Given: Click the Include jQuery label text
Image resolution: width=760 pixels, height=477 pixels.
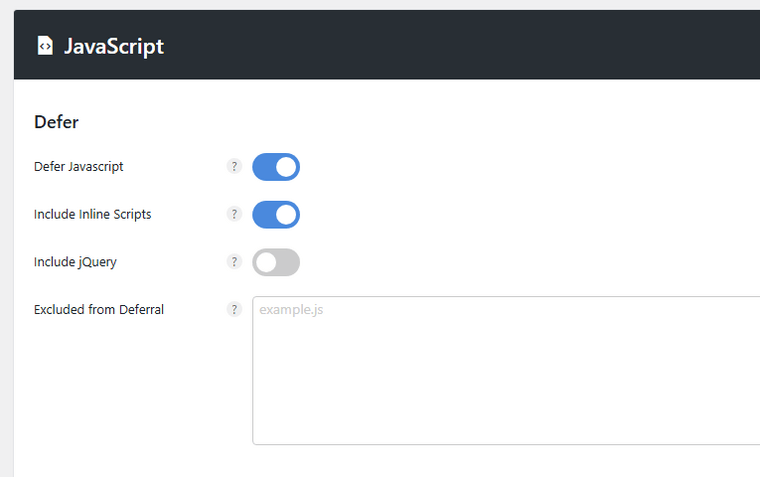Looking at the screenshot, I should 75,262.
